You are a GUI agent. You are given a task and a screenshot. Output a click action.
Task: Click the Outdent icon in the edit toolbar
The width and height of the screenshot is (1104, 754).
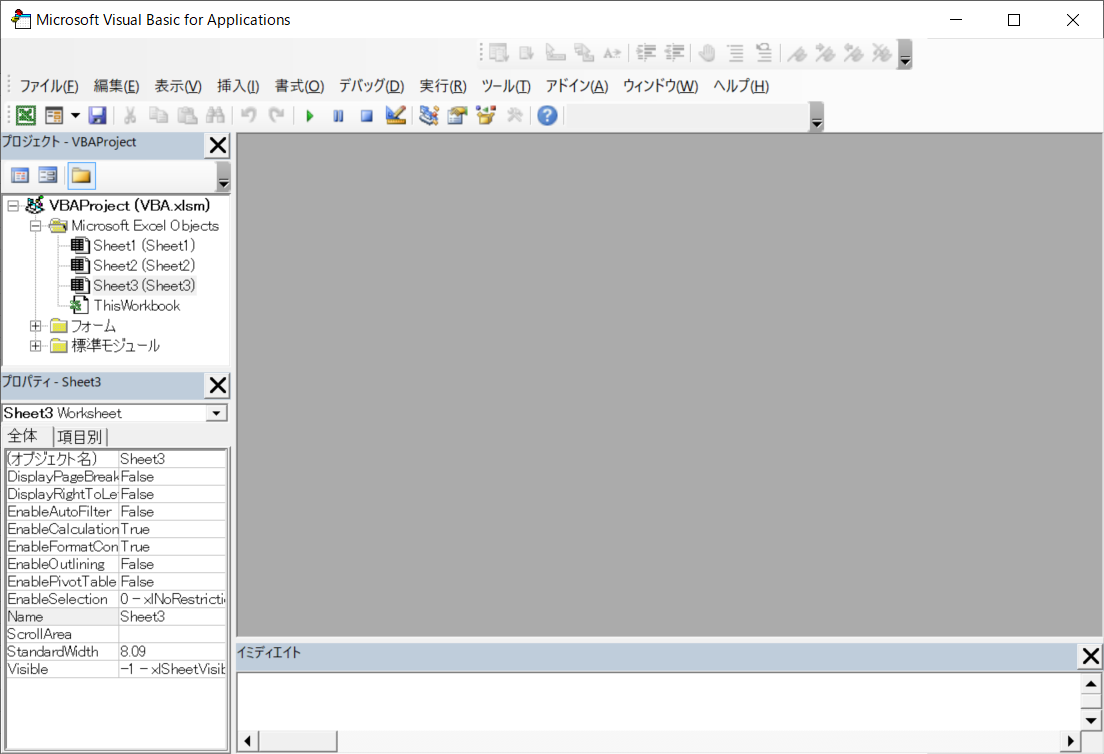pos(675,53)
